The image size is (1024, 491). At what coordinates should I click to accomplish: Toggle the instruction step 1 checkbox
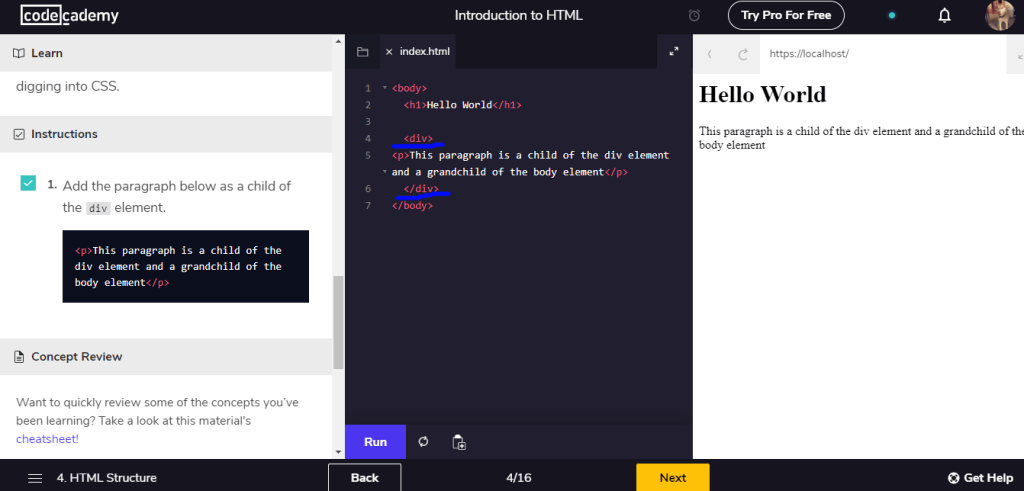[29, 184]
